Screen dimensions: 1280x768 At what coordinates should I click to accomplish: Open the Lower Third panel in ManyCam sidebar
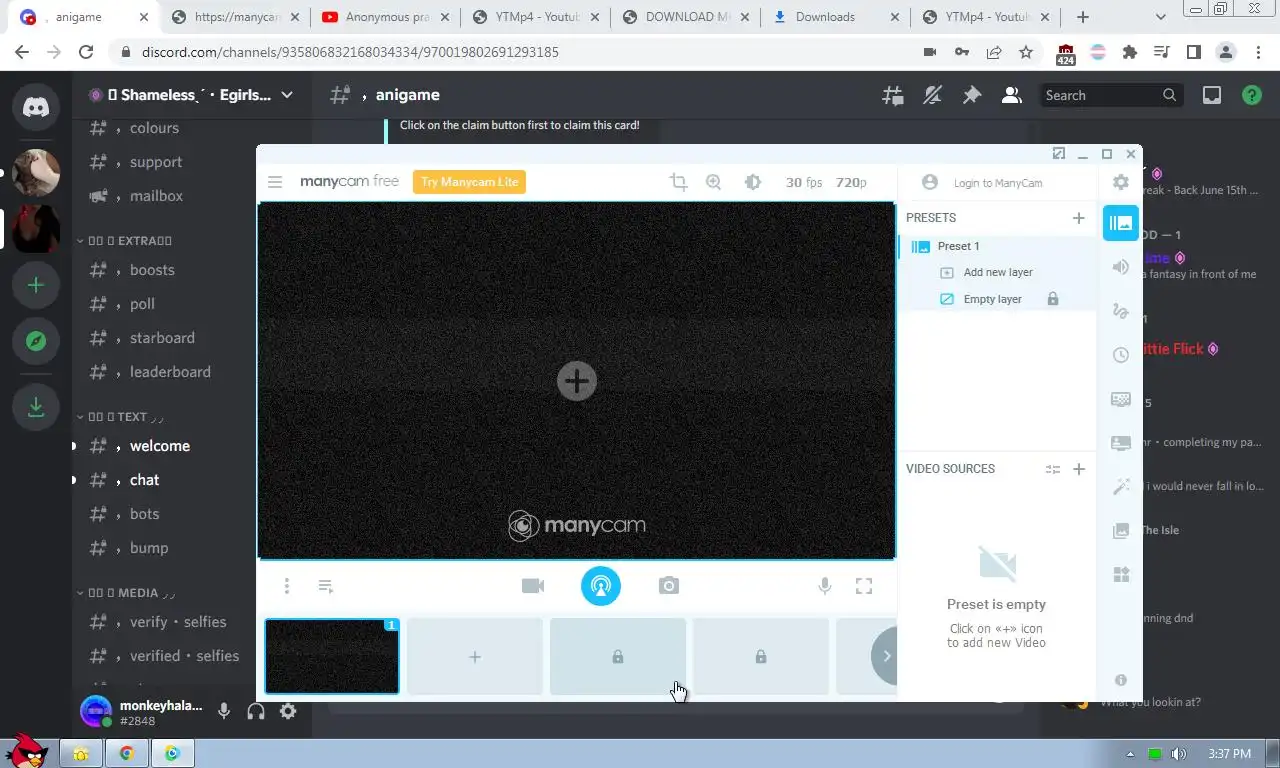(1121, 443)
